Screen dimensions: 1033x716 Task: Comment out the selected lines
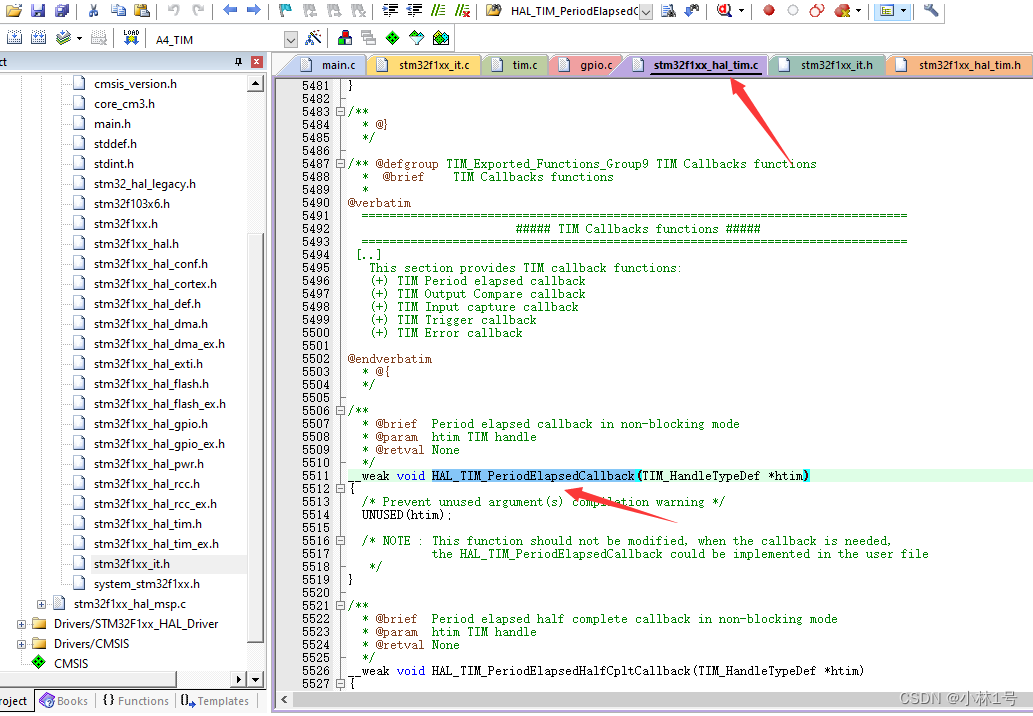[438, 11]
